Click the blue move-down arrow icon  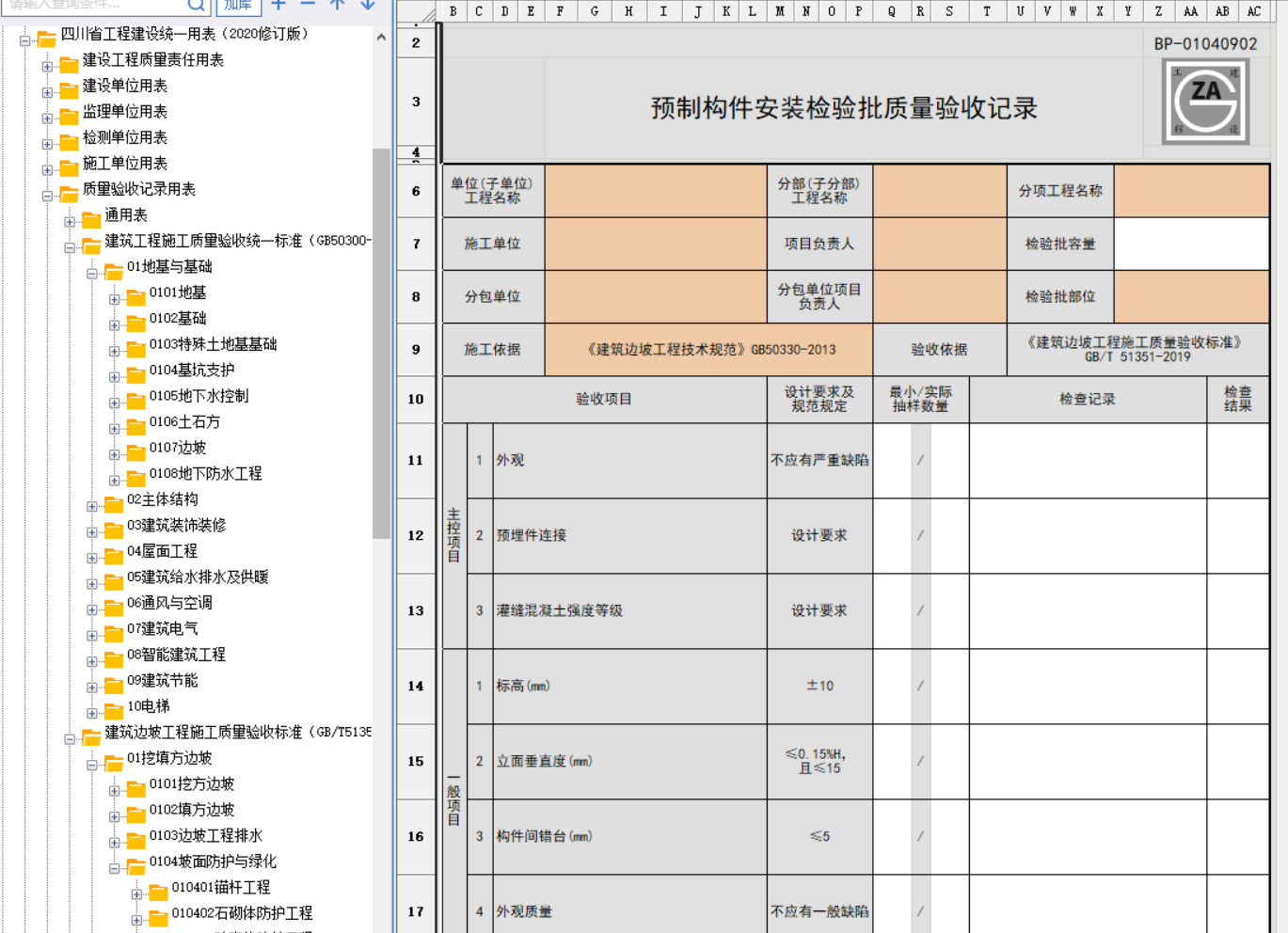pos(368,5)
